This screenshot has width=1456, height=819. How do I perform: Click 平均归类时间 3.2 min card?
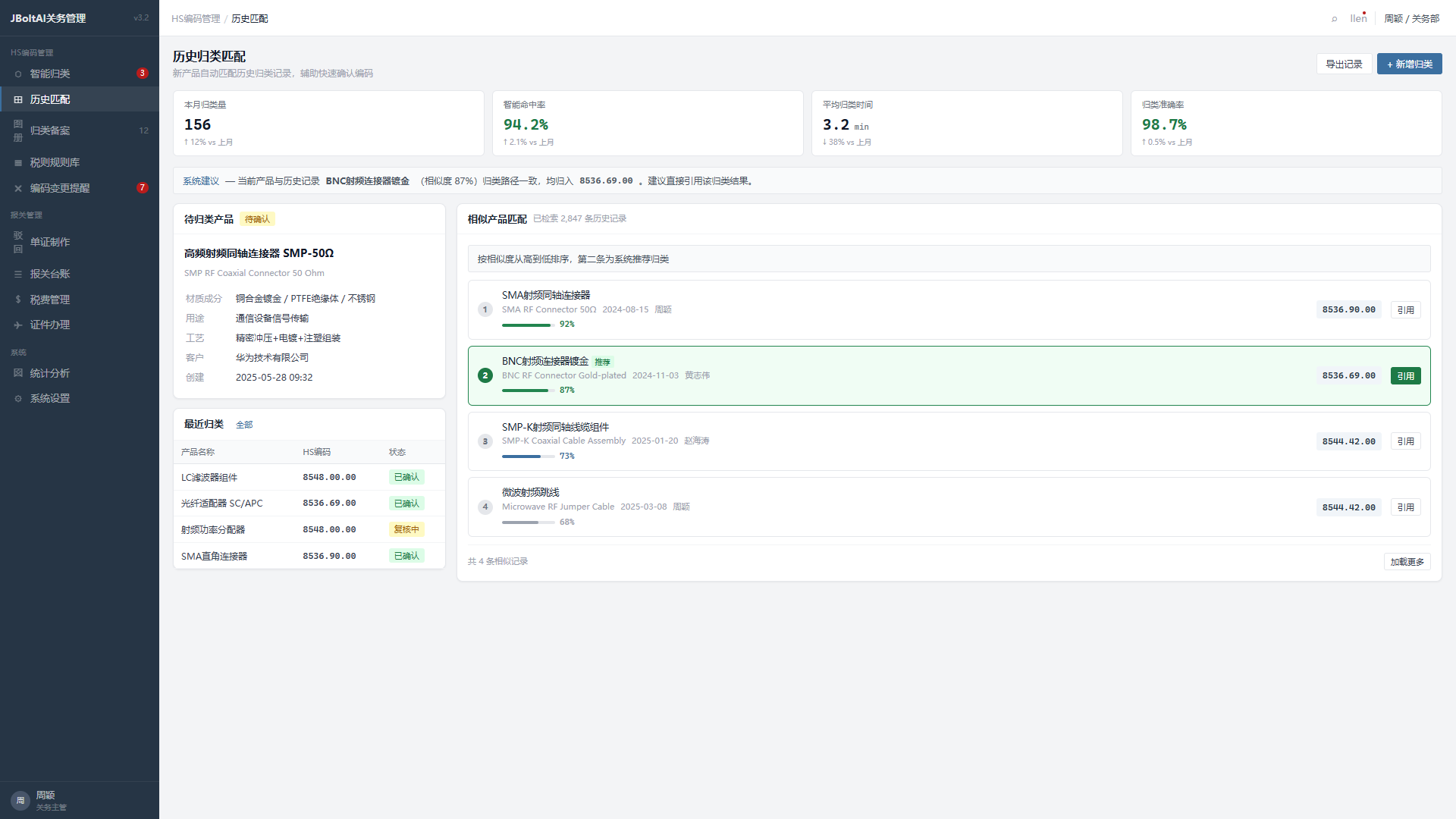(x=968, y=124)
